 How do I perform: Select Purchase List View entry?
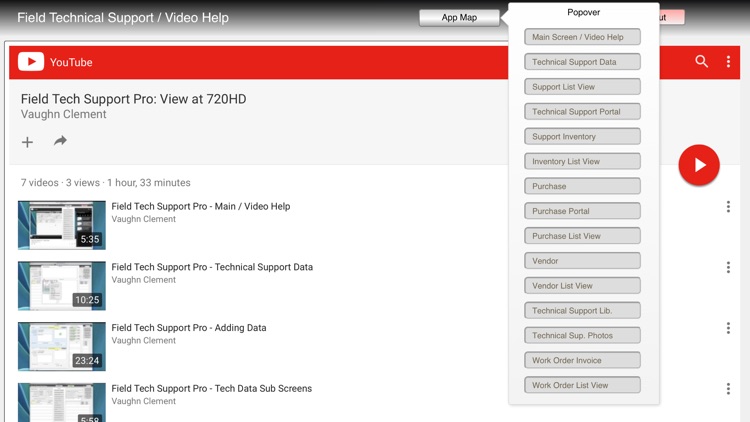click(582, 236)
